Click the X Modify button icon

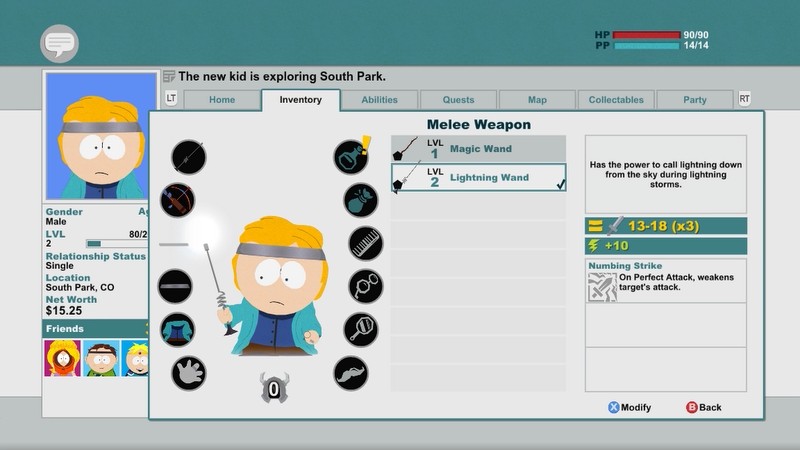pyautogui.click(x=614, y=407)
